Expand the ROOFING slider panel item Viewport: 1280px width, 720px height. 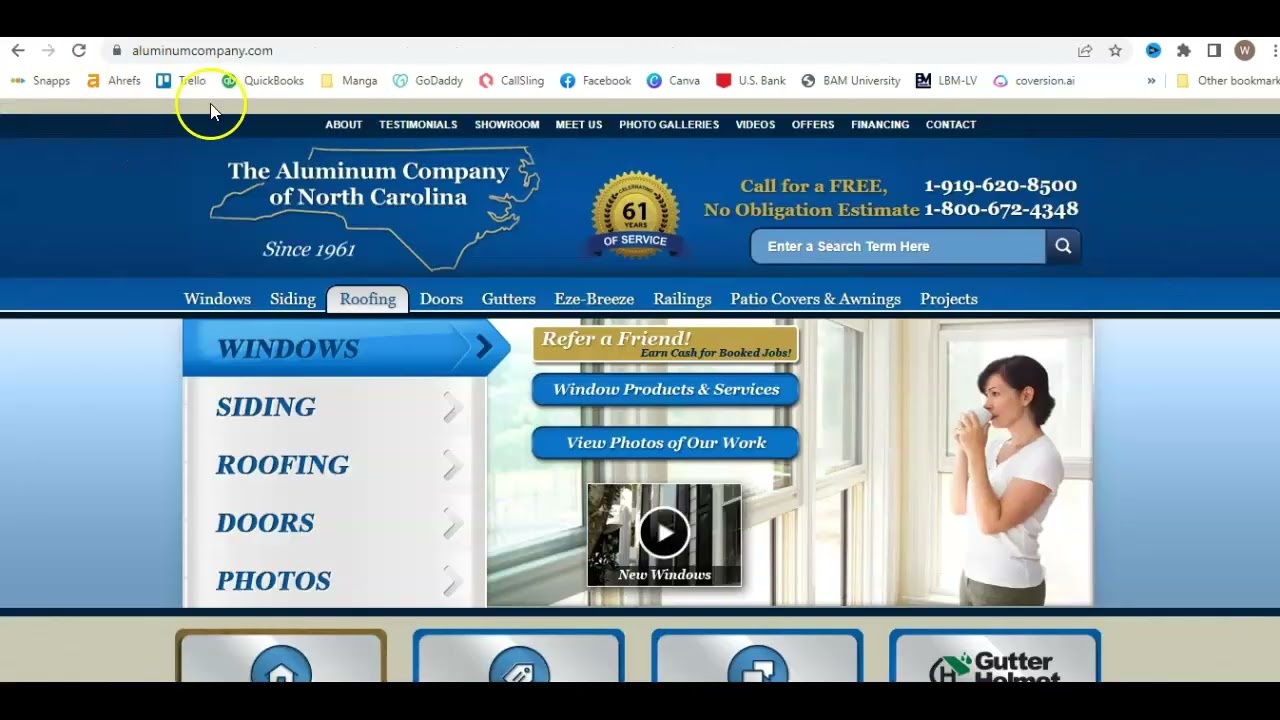click(x=335, y=465)
